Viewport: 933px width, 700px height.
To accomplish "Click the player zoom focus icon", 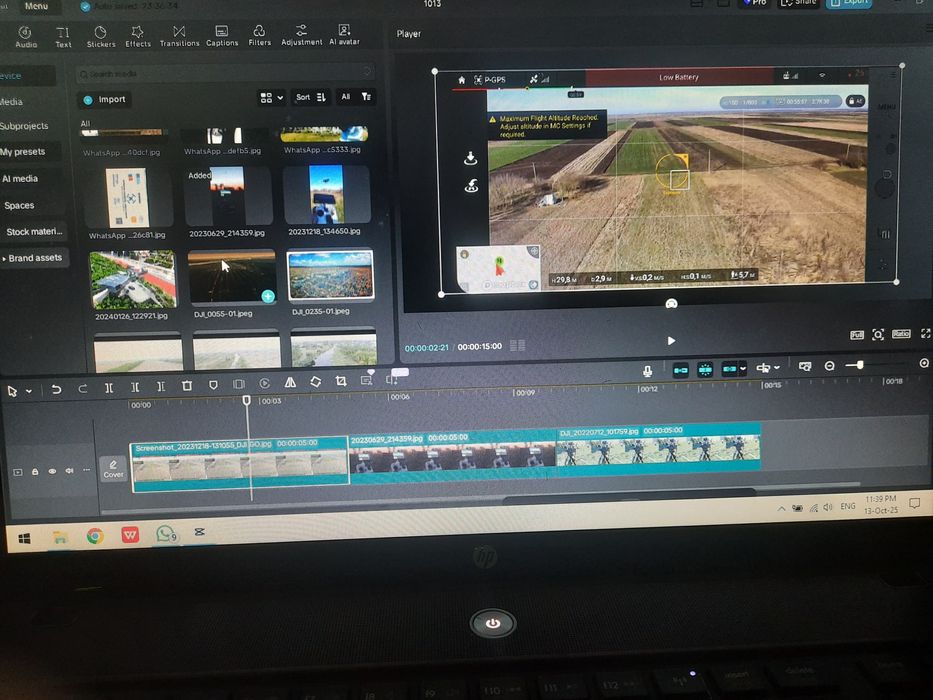I will 878,335.
